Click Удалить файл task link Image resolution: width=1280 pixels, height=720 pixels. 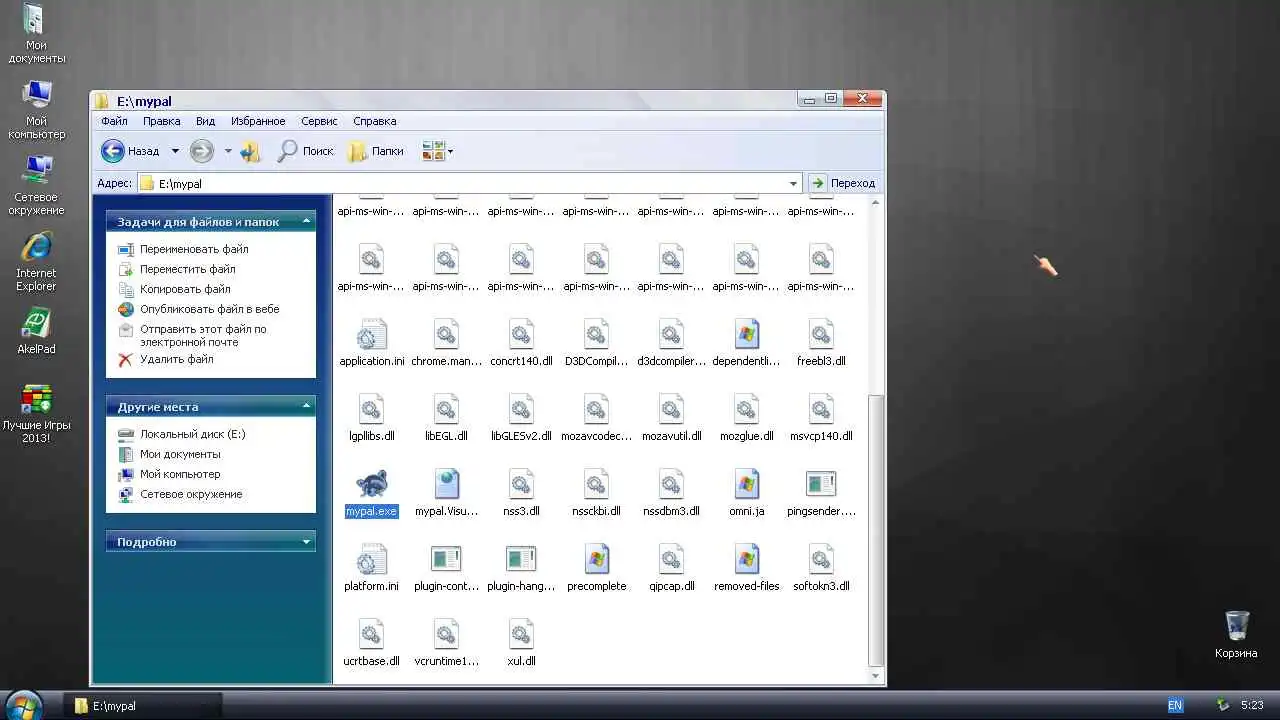click(176, 359)
